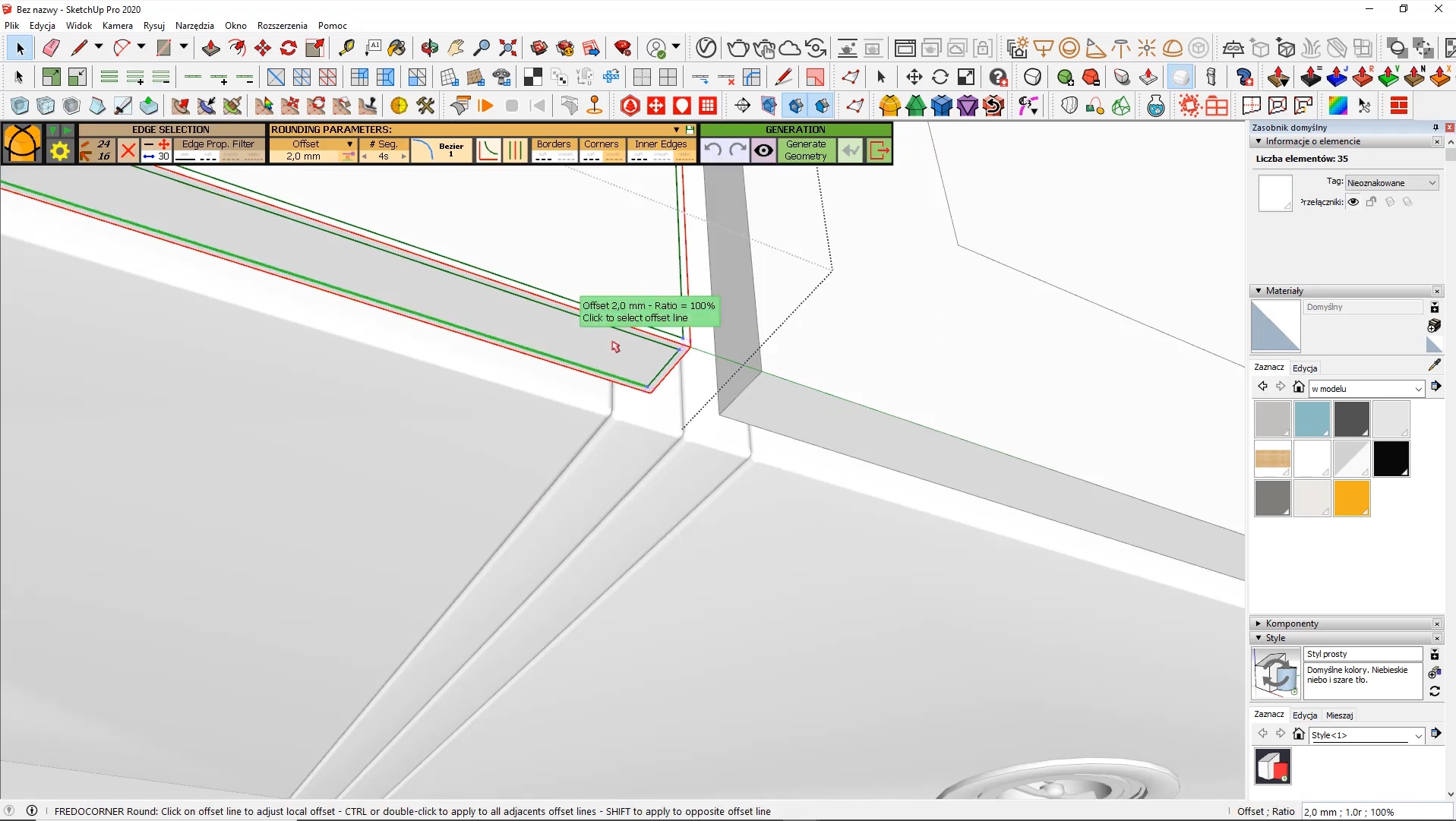Open the FredoCorner gear settings icon
Viewport: 1456px width, 821px height.
pos(59,151)
